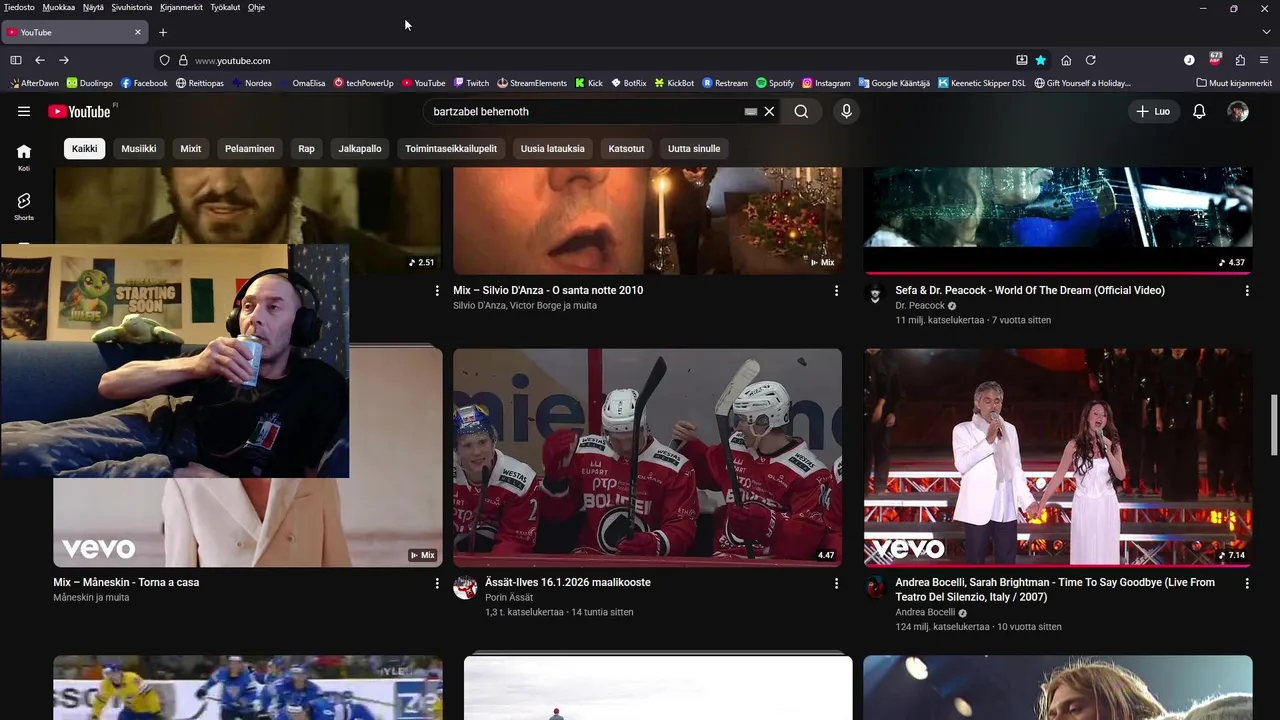This screenshot has width=1280, height=720.
Task: Select the Uutta sinulle filter chip
Action: 694,149
